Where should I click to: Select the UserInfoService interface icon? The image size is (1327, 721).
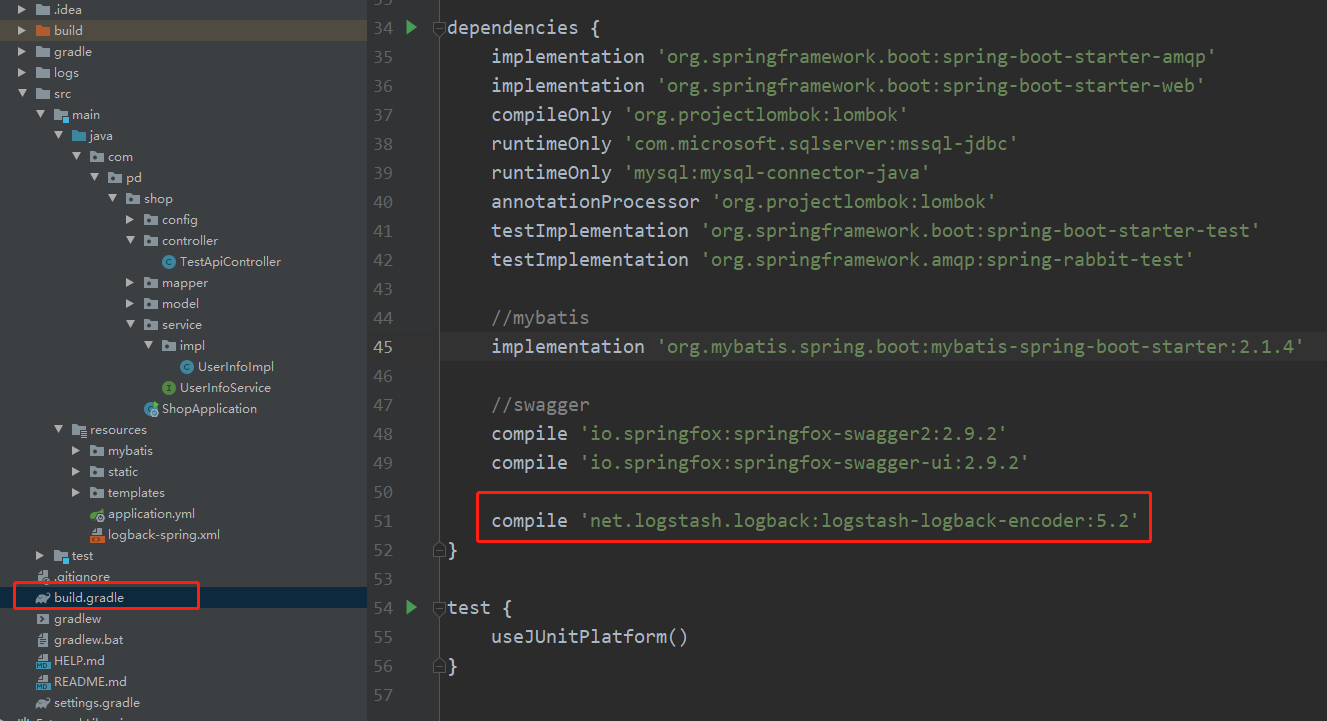(x=169, y=387)
